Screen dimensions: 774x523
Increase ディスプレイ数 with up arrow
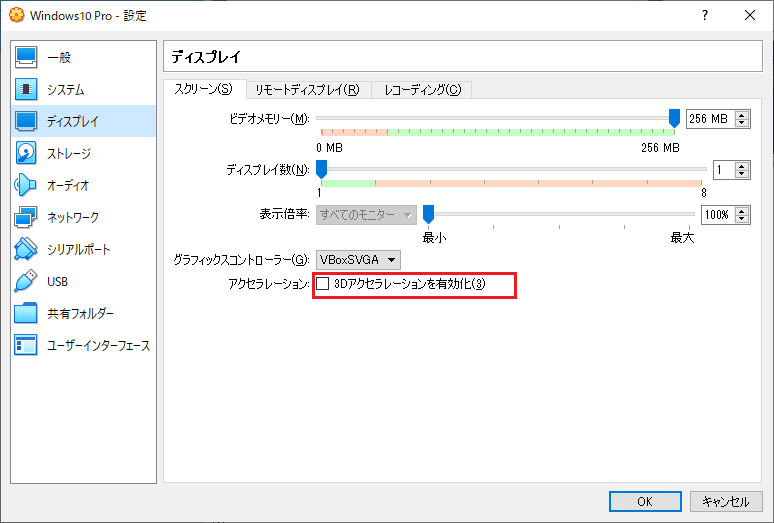coord(742,166)
